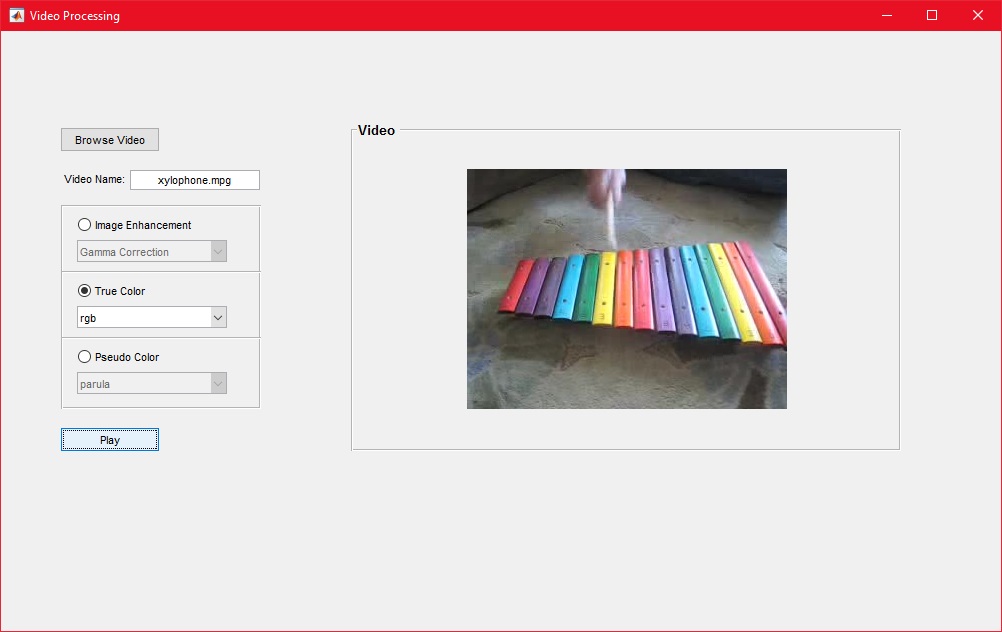1002x632 pixels.
Task: Enable the Pseudo Color radio option
Action: pos(85,357)
